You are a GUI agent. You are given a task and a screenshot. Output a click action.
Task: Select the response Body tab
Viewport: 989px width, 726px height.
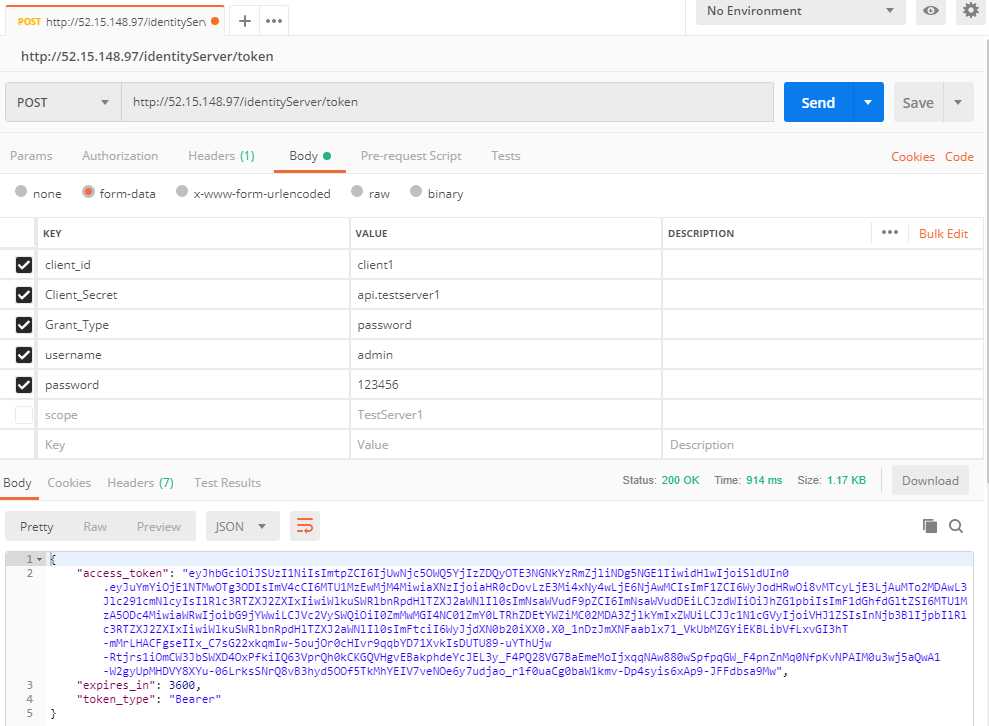[17, 483]
